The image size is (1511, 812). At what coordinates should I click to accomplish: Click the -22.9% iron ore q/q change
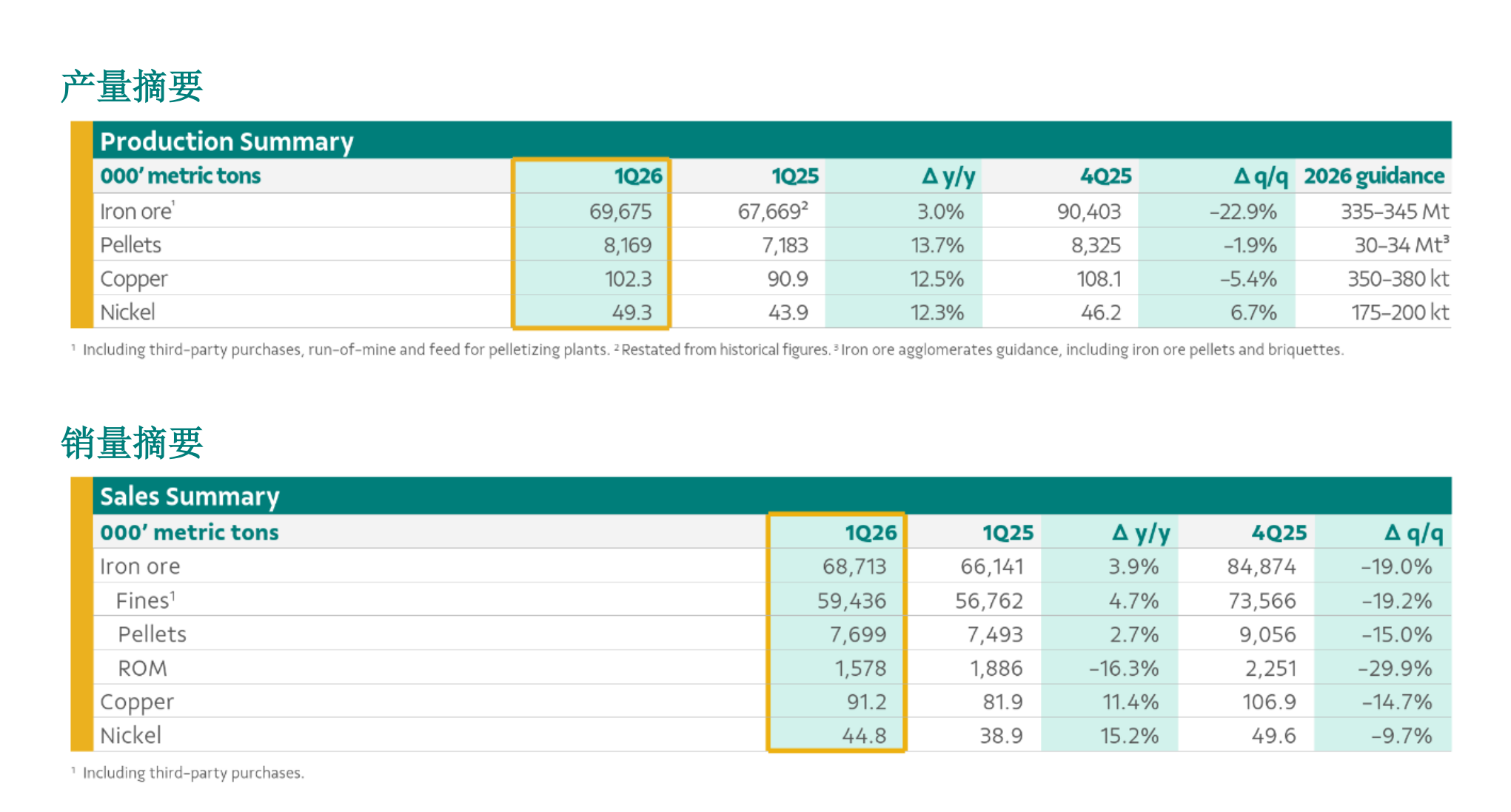[1243, 212]
